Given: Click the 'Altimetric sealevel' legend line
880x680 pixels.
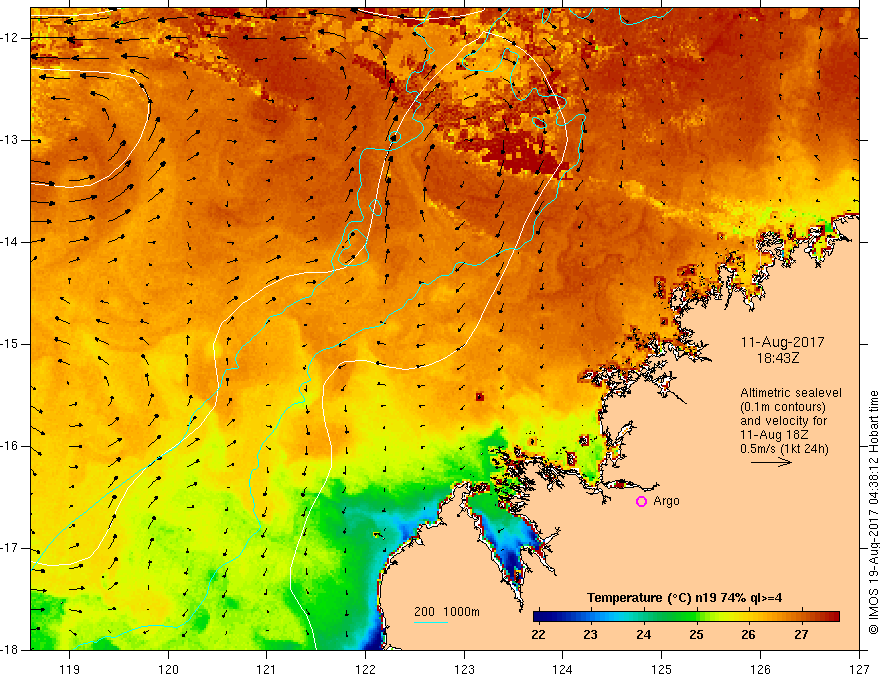Looking at the screenshot, I should tap(791, 393).
